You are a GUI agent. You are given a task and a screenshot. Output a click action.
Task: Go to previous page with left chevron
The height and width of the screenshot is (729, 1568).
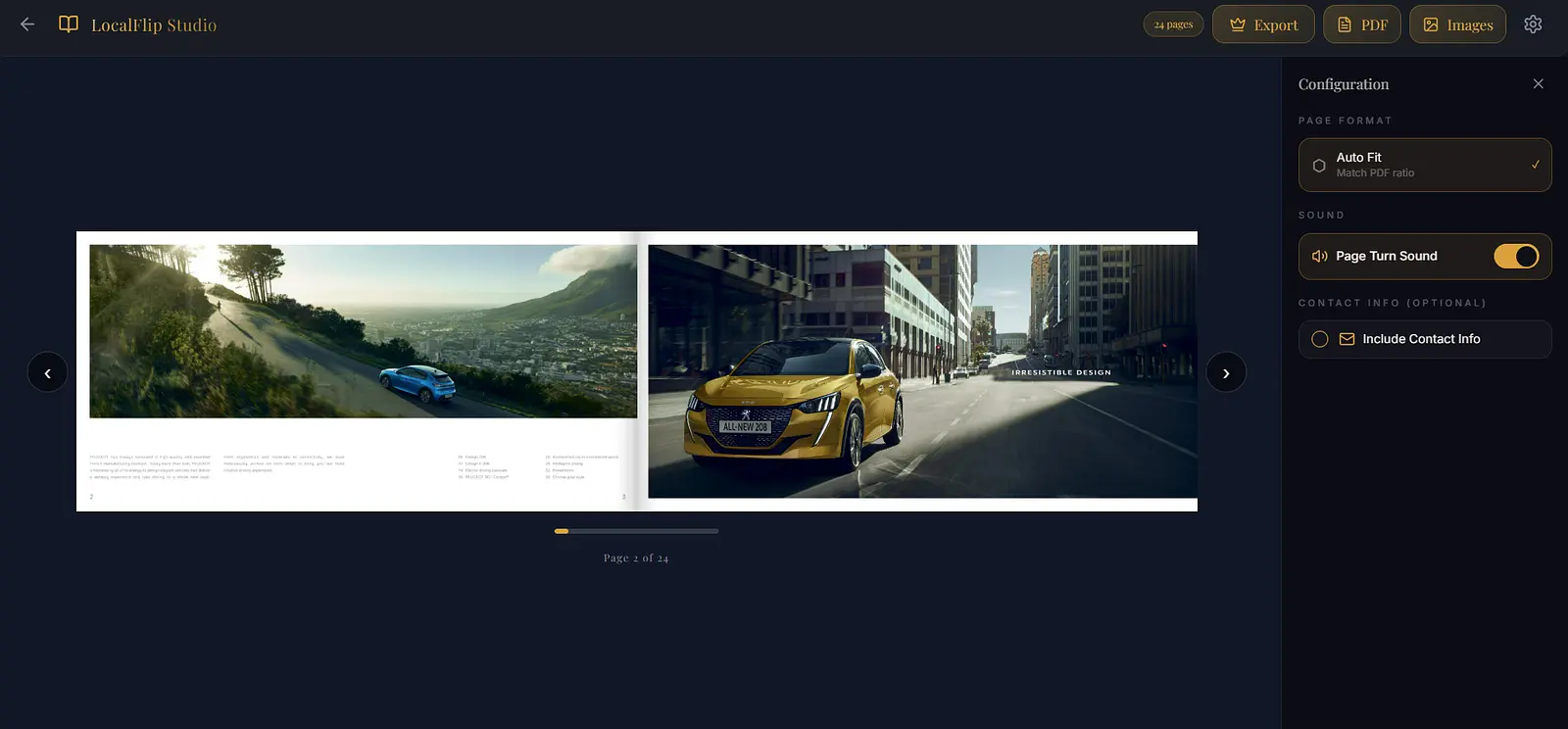[x=47, y=372]
